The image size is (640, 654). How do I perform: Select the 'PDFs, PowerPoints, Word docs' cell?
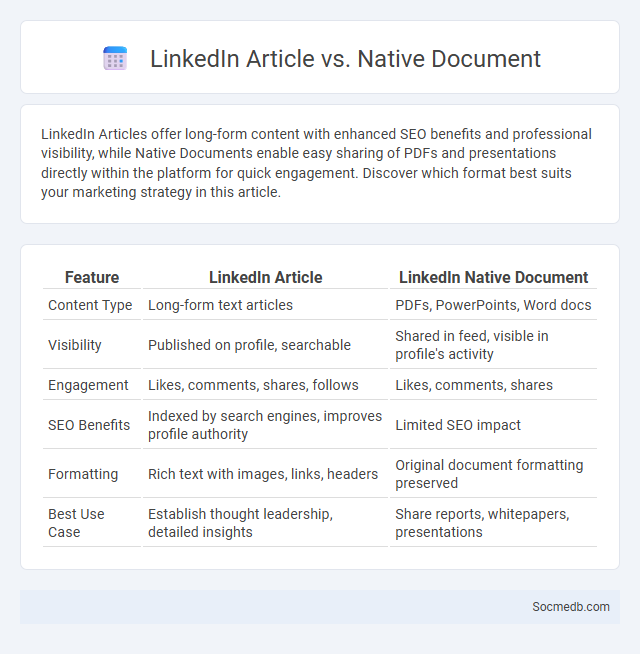493,305
